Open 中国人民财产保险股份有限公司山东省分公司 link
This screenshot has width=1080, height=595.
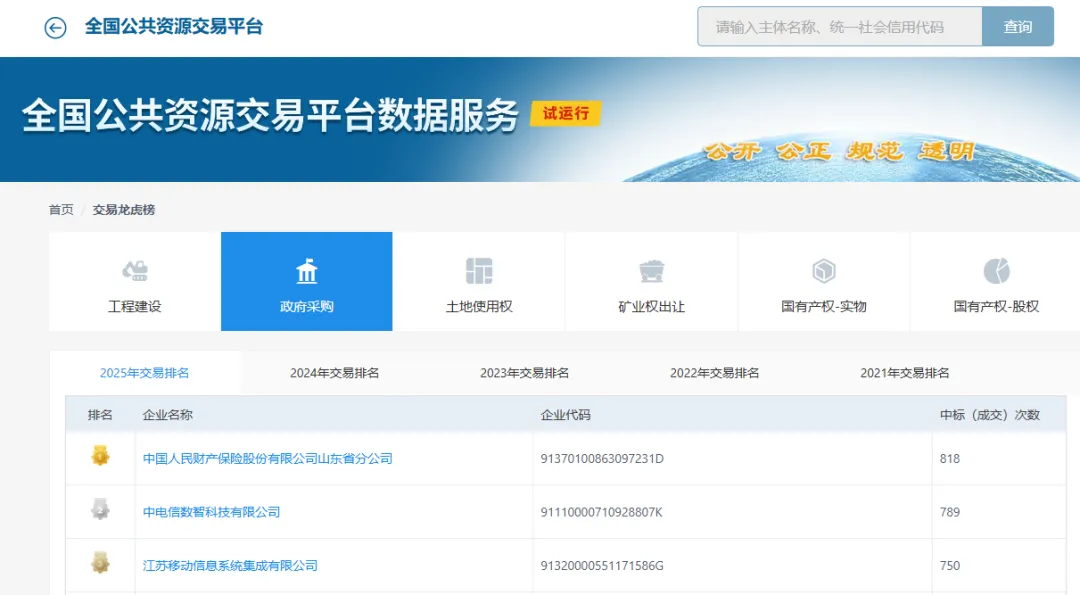(x=267, y=459)
